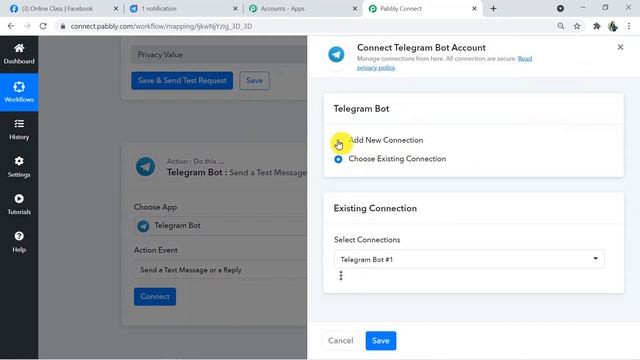This screenshot has height=360, width=640.
Task: View site info via the padlock icon
Action: pyautogui.click(x=62, y=26)
